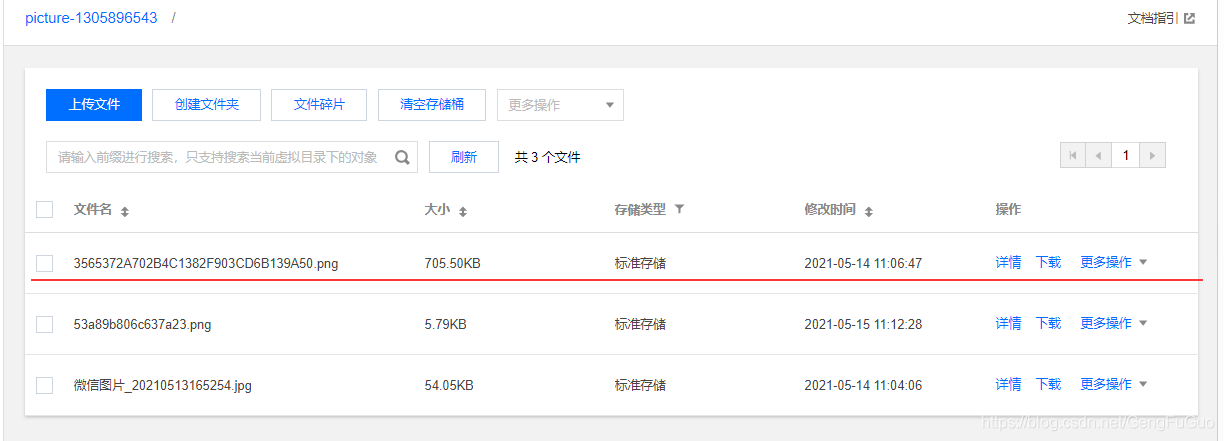Screen dimensions: 1224x441
Task: Filter by storage type funnel icon
Action: pos(680,210)
